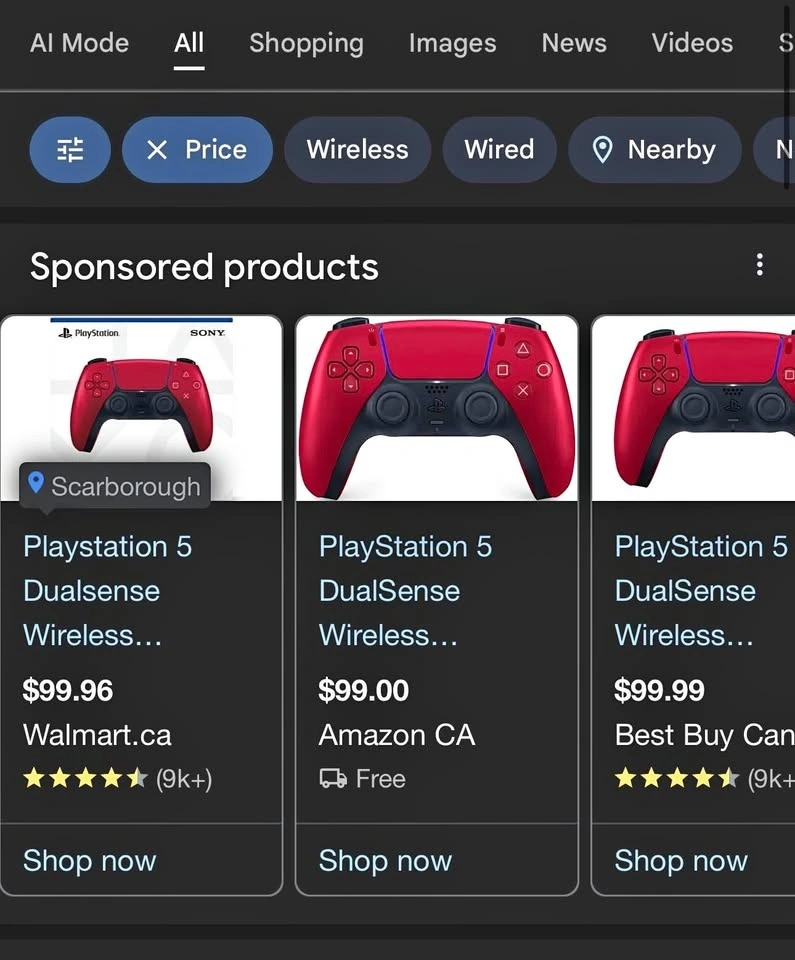This screenshot has width=795, height=960.
Task: Click Scarborough location pin badge
Action: coord(115,486)
